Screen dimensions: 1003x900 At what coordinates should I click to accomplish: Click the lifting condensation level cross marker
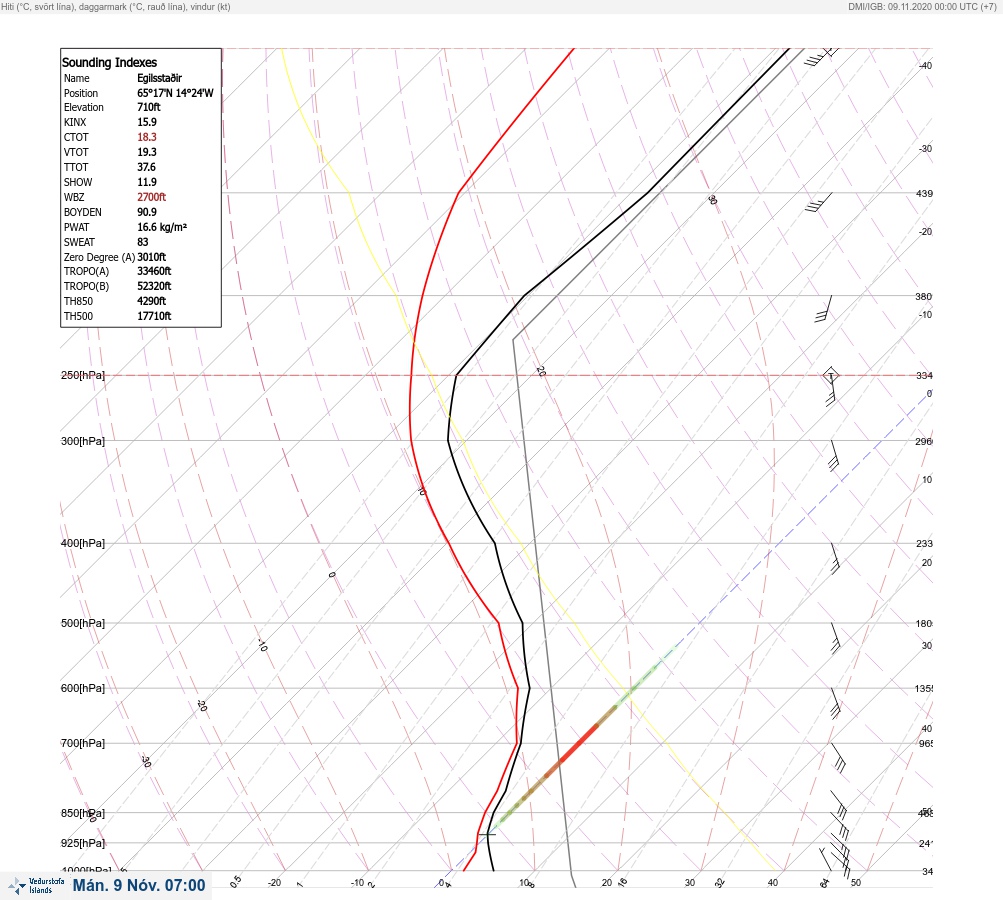point(487,834)
